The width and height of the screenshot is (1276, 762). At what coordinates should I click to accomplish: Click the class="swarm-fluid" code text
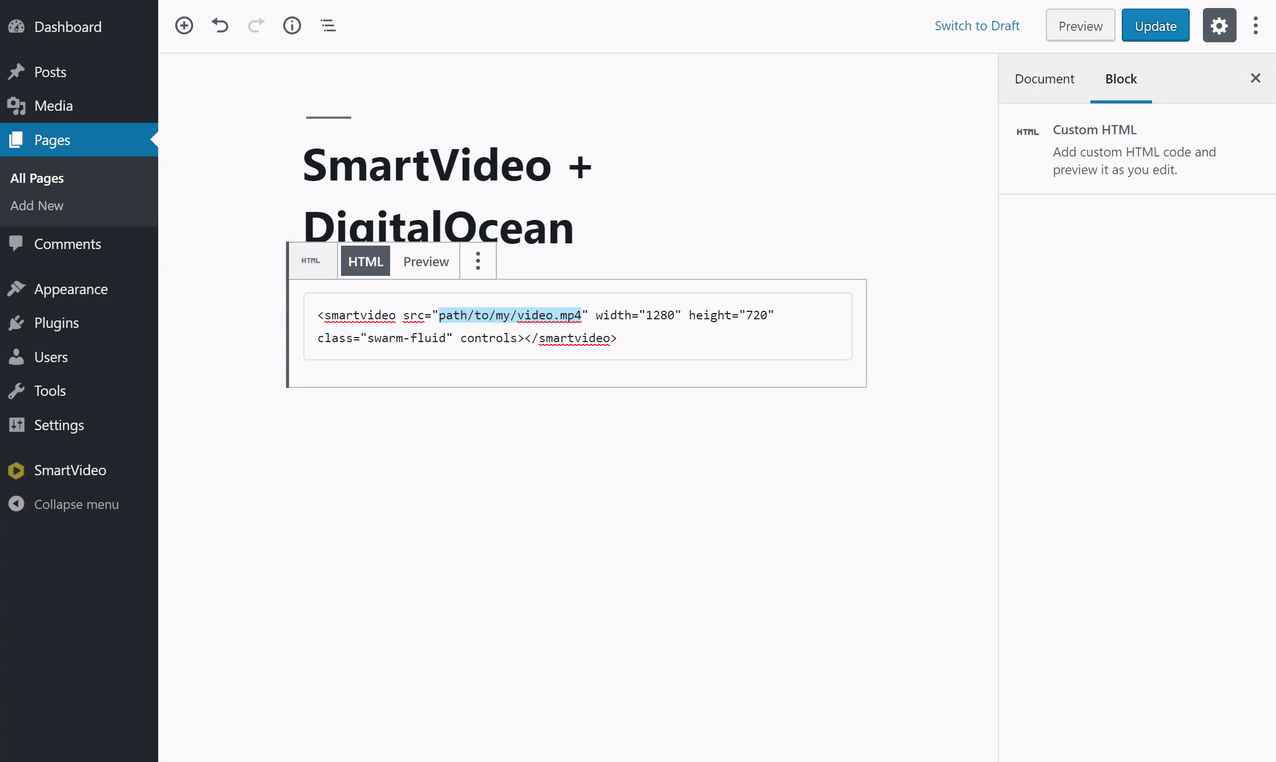click(385, 338)
